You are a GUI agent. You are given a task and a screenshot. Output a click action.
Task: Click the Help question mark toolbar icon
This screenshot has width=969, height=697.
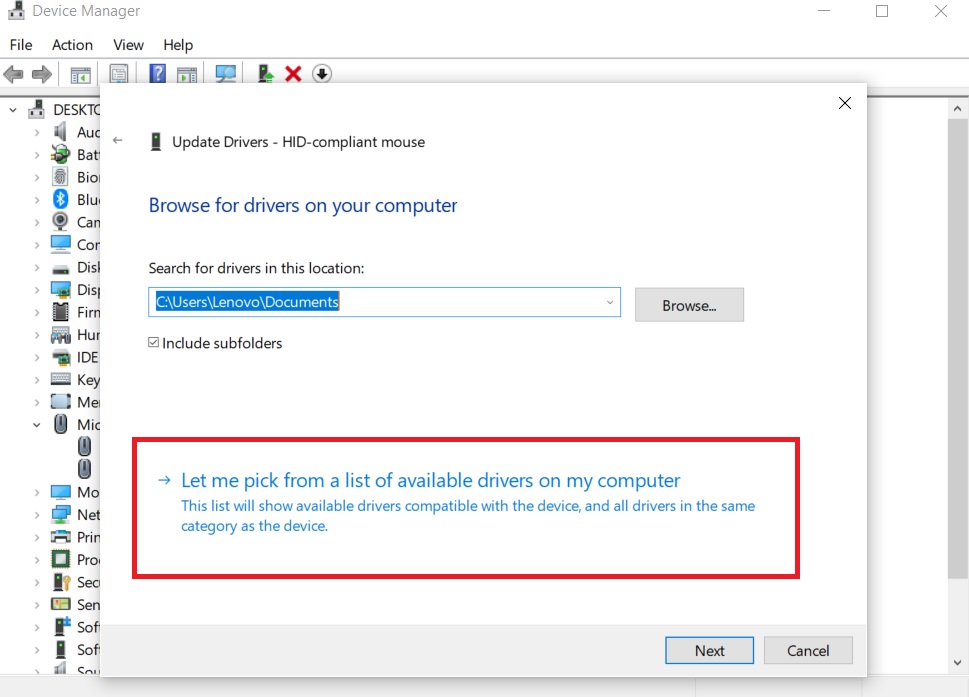pos(157,74)
